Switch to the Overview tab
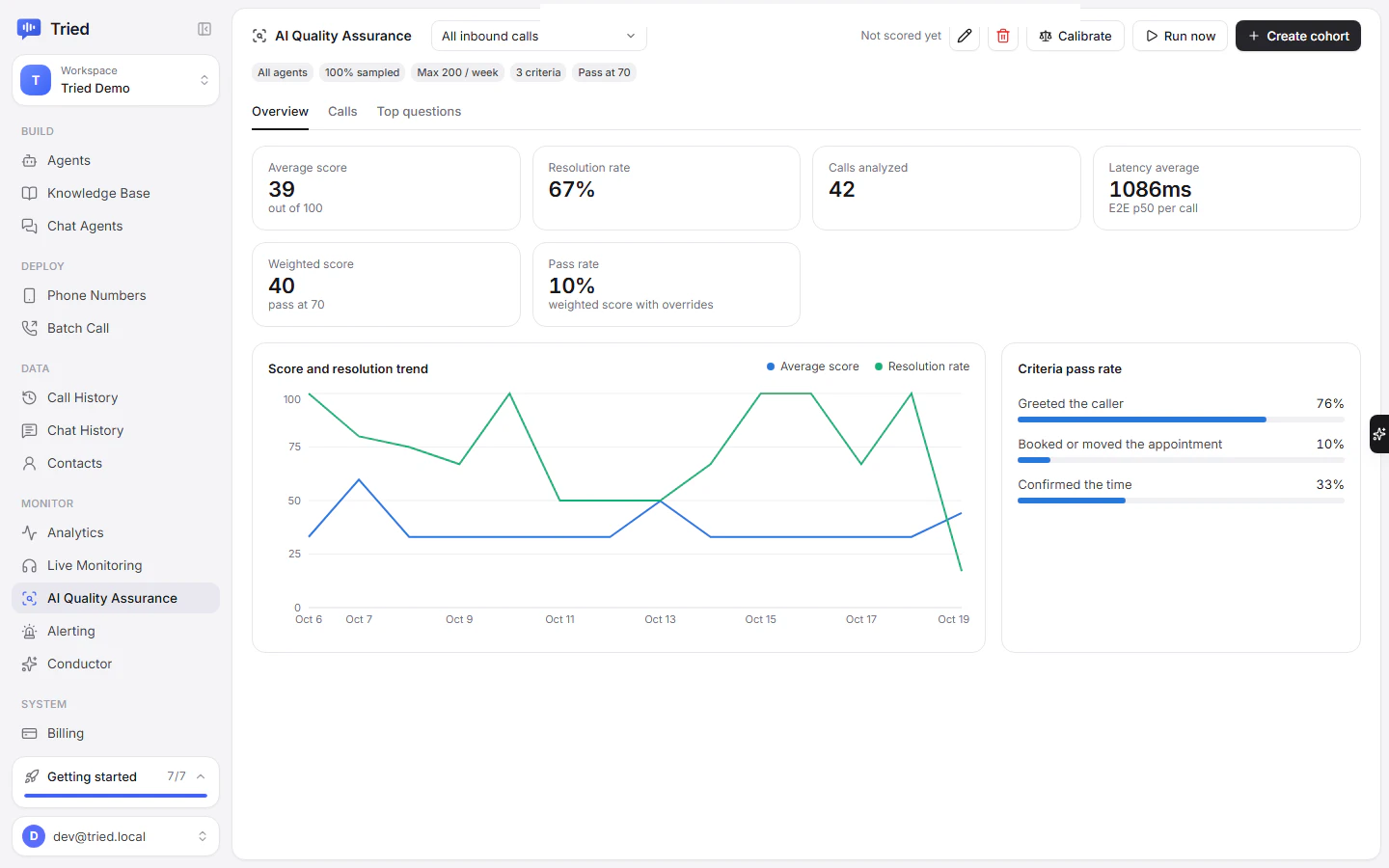The image size is (1389, 868). 280,112
